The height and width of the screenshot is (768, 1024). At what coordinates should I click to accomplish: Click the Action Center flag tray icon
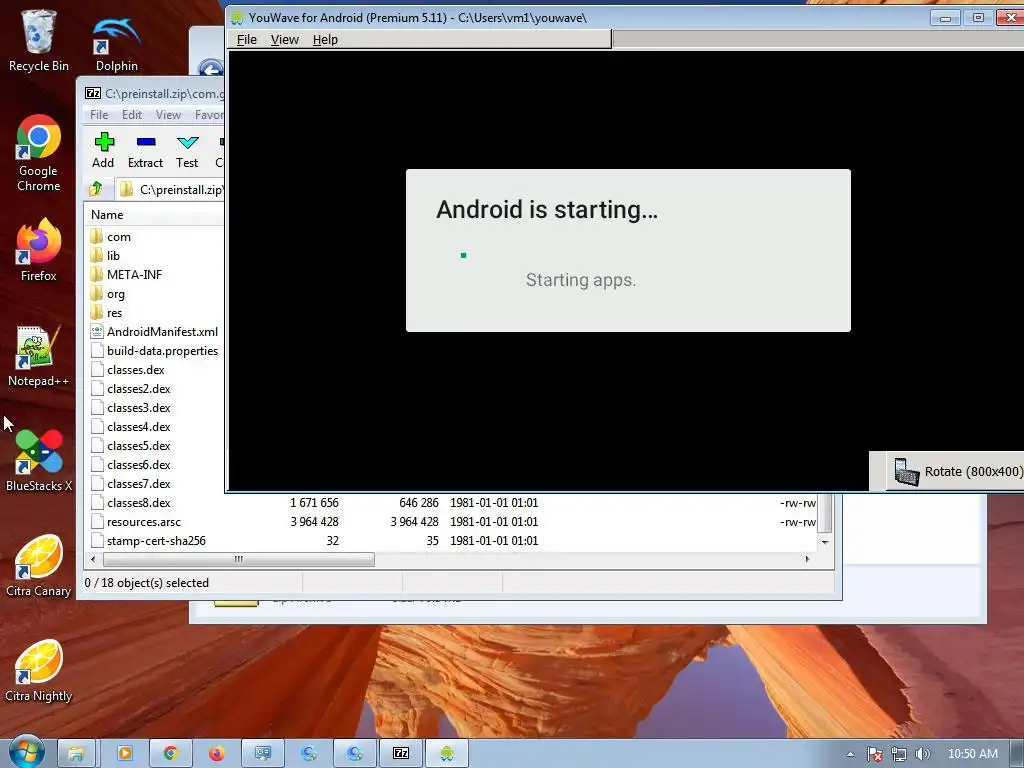point(874,754)
